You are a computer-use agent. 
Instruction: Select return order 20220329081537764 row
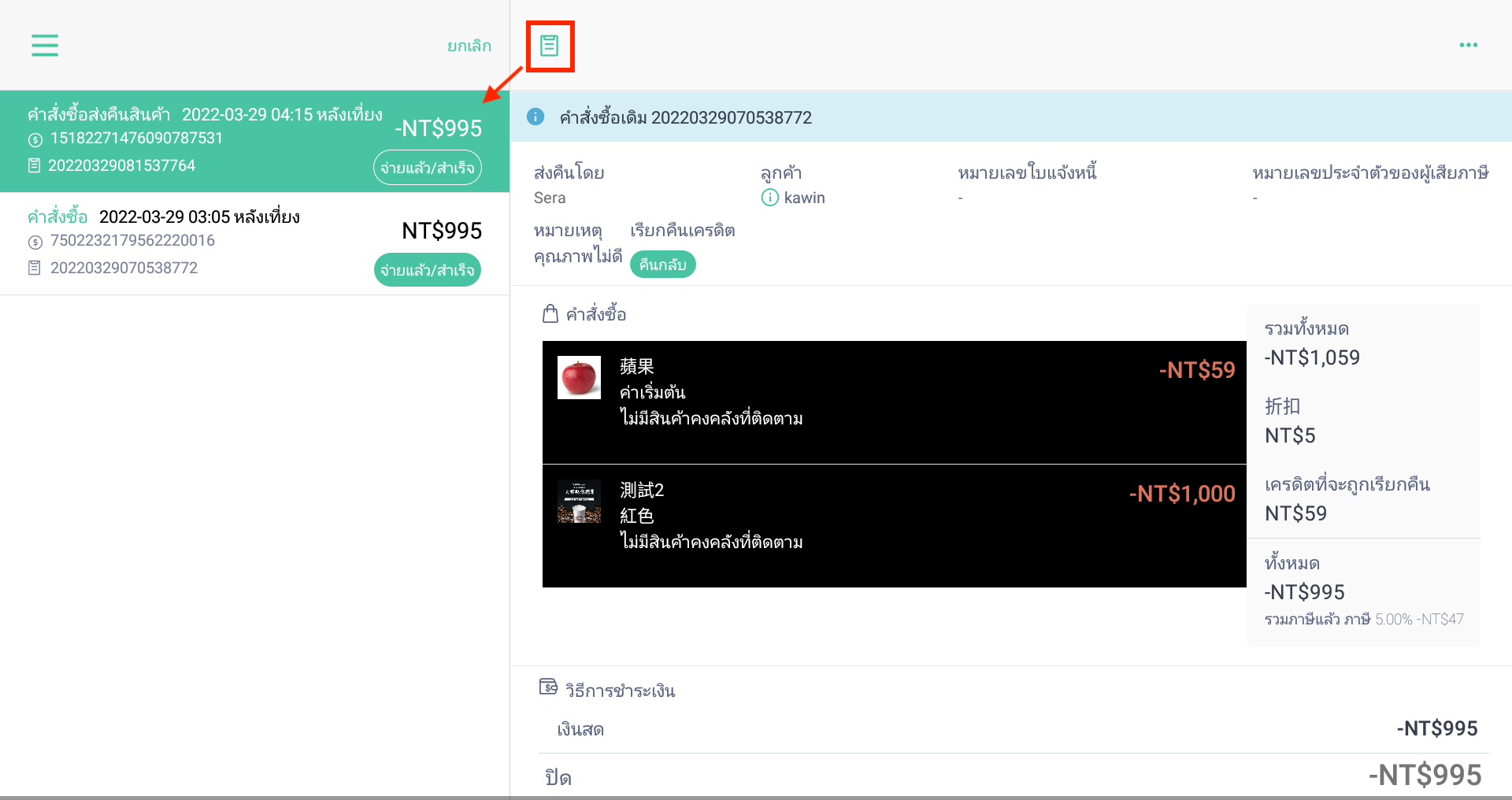pos(254,141)
